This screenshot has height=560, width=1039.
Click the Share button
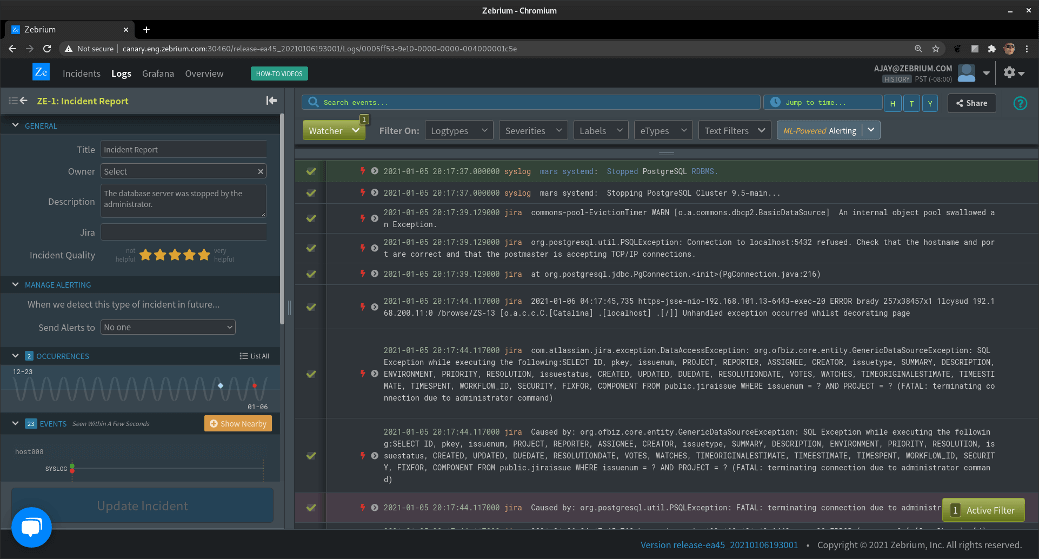point(971,103)
